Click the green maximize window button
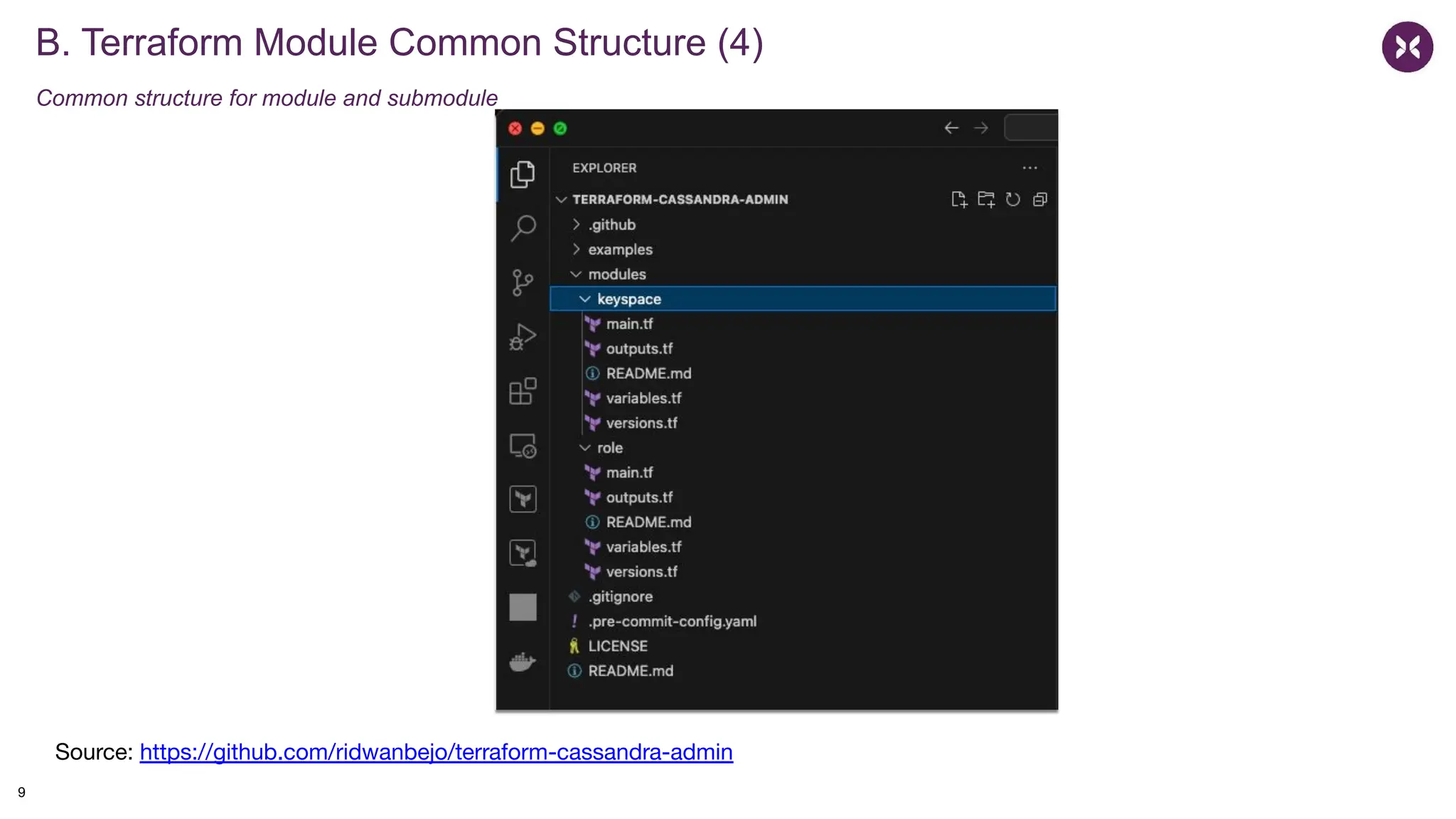This screenshot has width=1456, height=819. [x=560, y=129]
